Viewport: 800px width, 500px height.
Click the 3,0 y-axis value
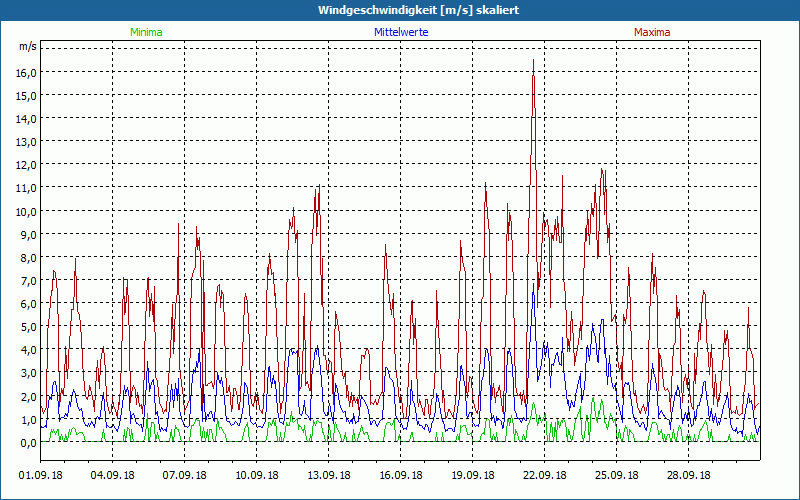(29, 373)
